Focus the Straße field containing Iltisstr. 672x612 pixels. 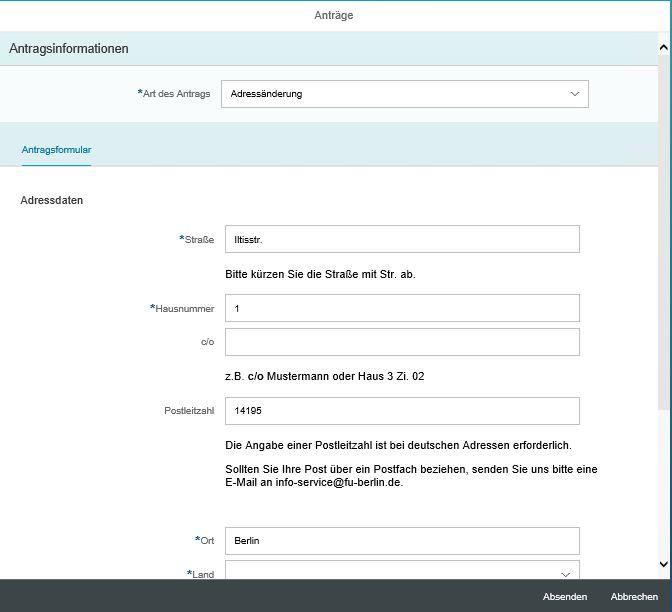click(402, 239)
